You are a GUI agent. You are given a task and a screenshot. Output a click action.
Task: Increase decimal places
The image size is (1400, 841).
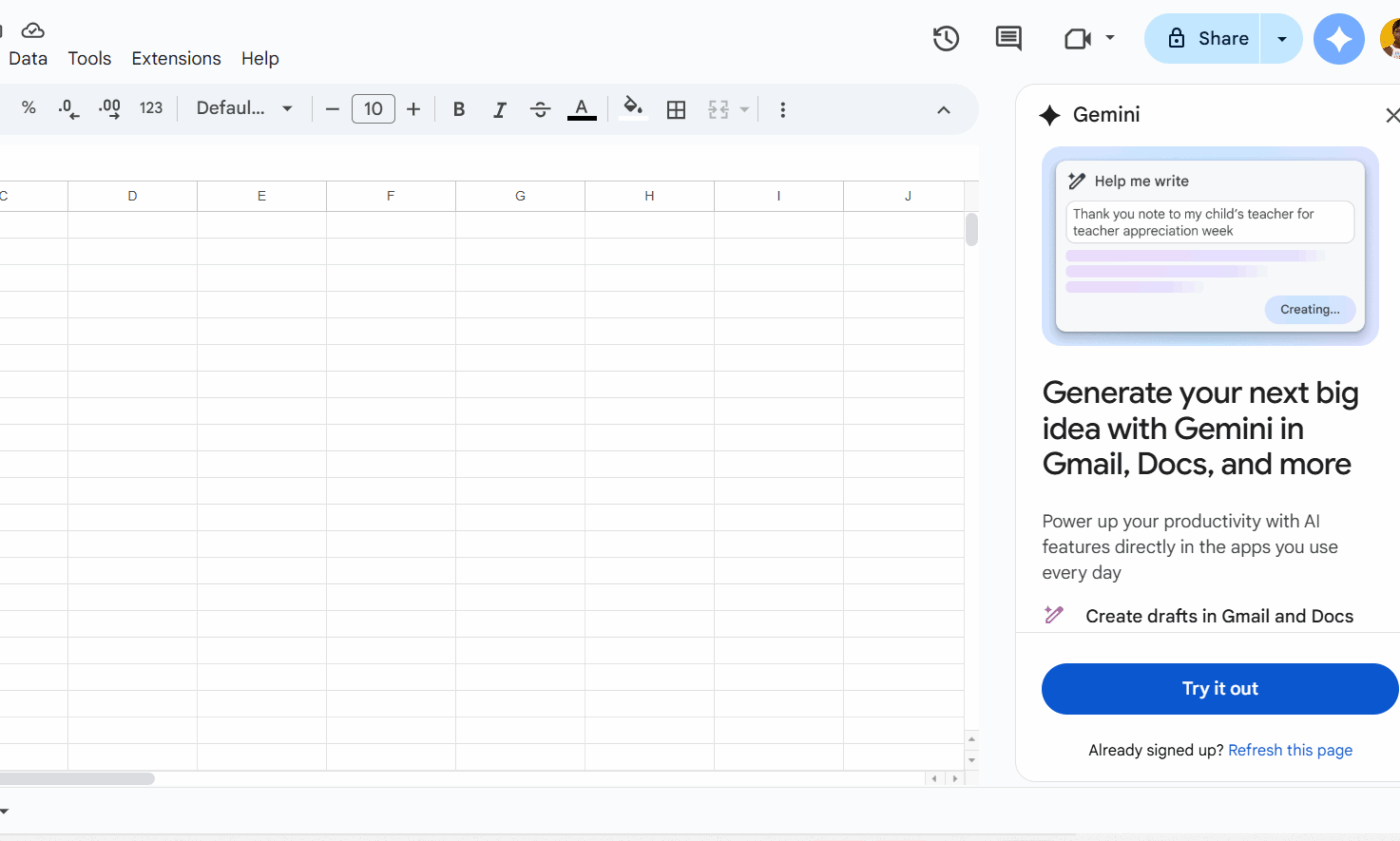pos(109,108)
